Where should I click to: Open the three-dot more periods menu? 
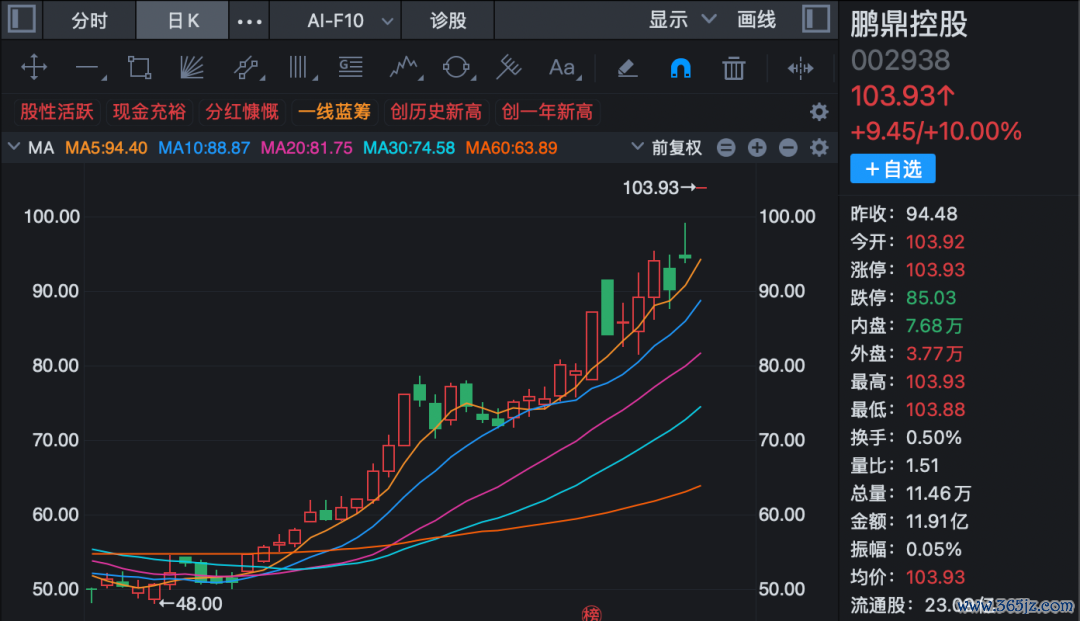249,21
